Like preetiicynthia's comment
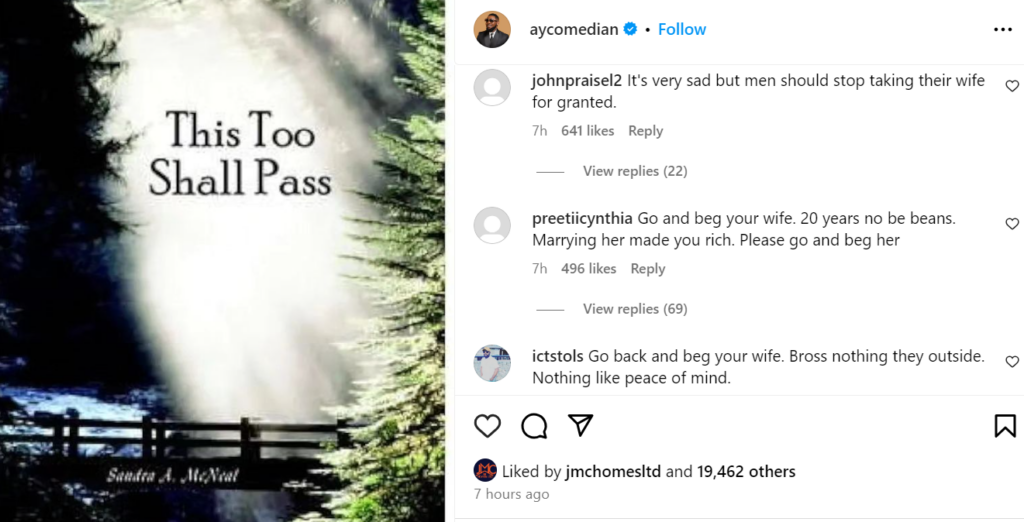The height and width of the screenshot is (522, 1024). [x=1012, y=224]
